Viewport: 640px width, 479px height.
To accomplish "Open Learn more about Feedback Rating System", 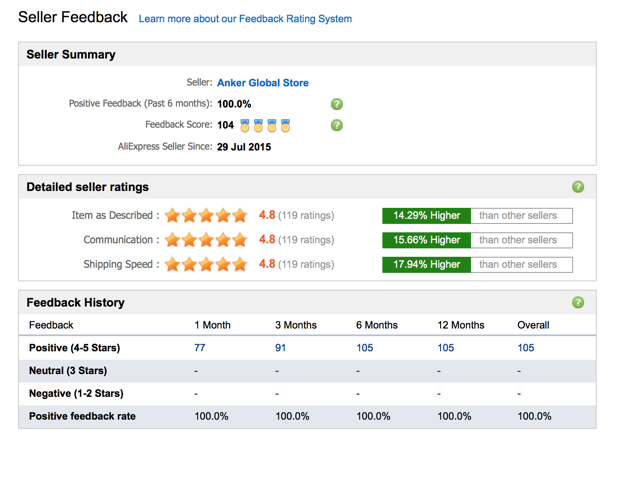I will click(x=245, y=19).
